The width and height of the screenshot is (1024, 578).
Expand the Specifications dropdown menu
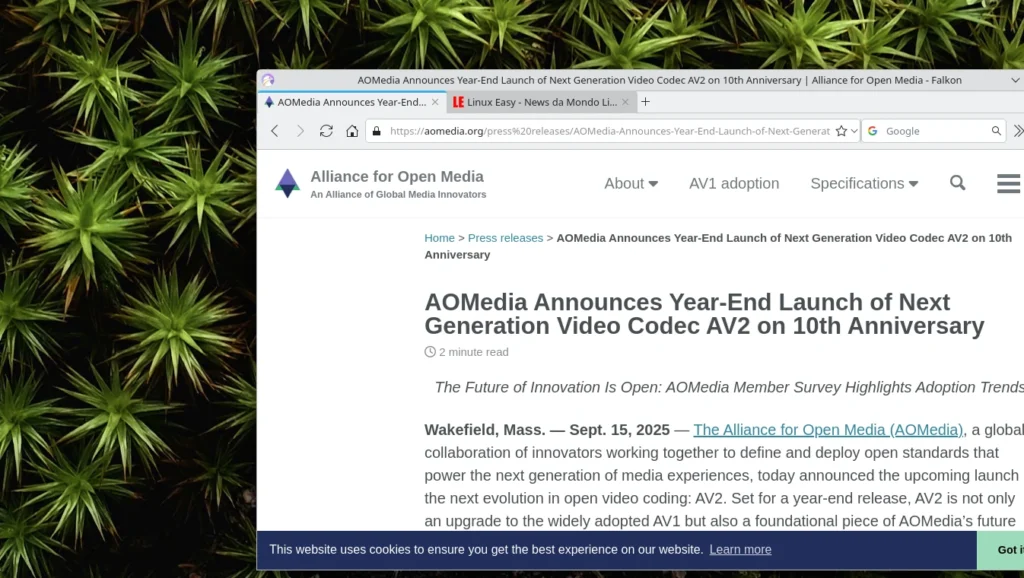[863, 183]
